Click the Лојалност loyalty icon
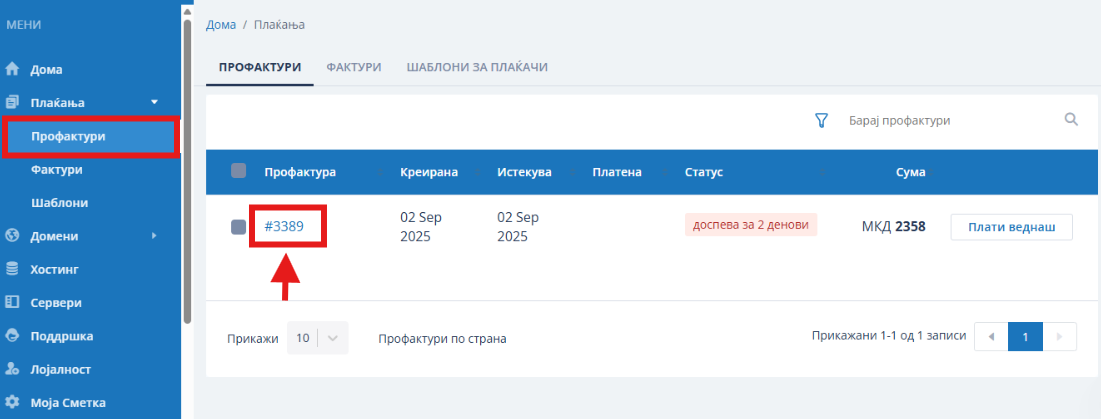1101x419 pixels. tap(13, 369)
